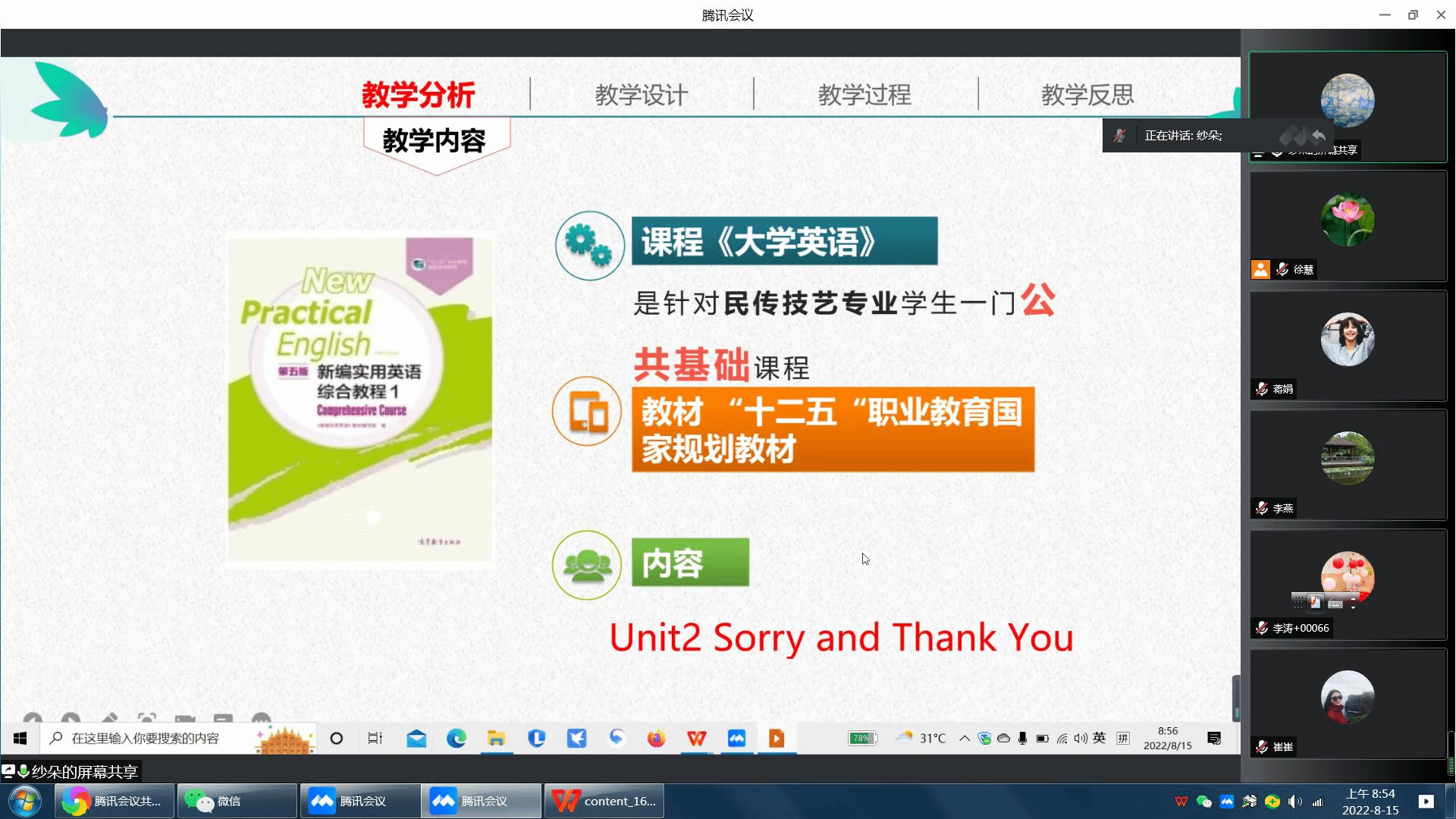
Task: Click the 31°C weather widget
Action: click(x=921, y=738)
